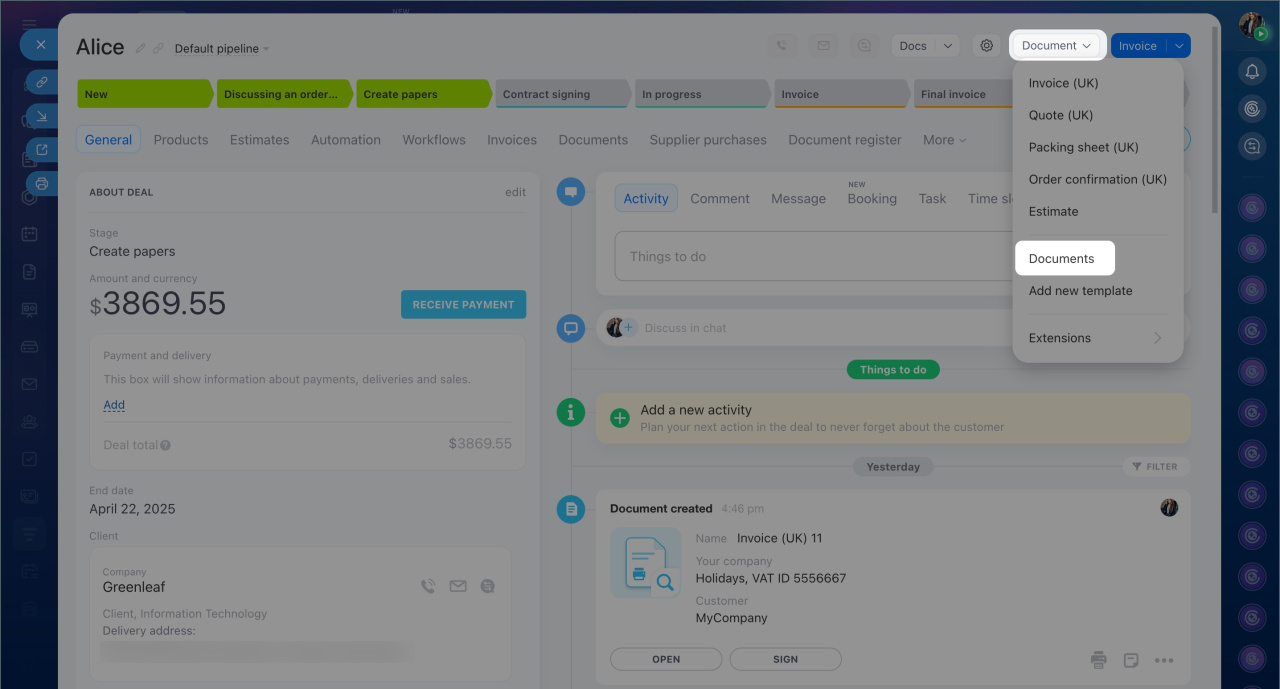Click the green plus icon to add activity
The height and width of the screenshot is (689, 1280).
(x=620, y=418)
